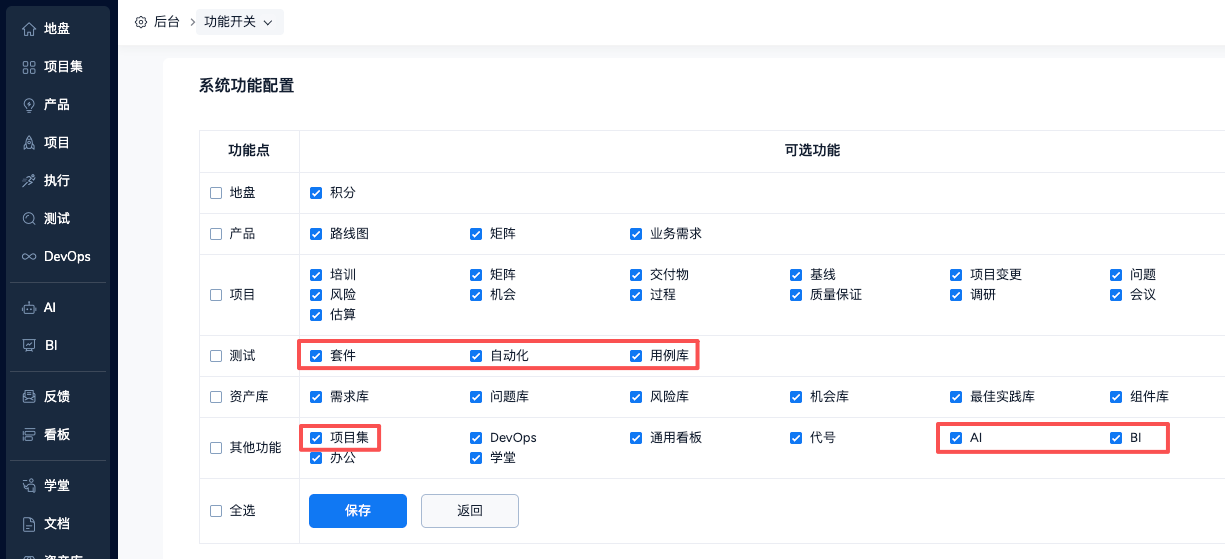
Task: Click the 返回 button
Action: pos(470,511)
